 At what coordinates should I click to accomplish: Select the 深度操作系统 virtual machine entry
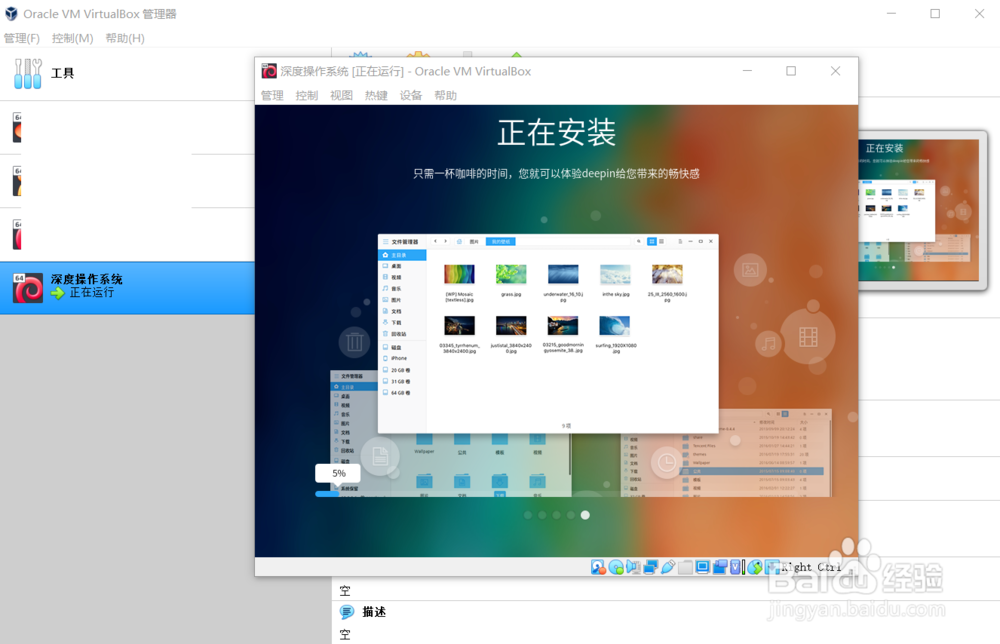(x=128, y=288)
